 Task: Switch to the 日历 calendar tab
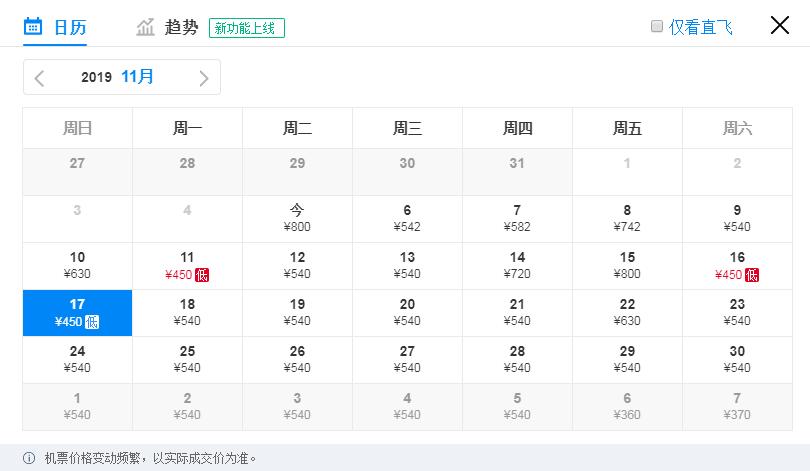55,27
